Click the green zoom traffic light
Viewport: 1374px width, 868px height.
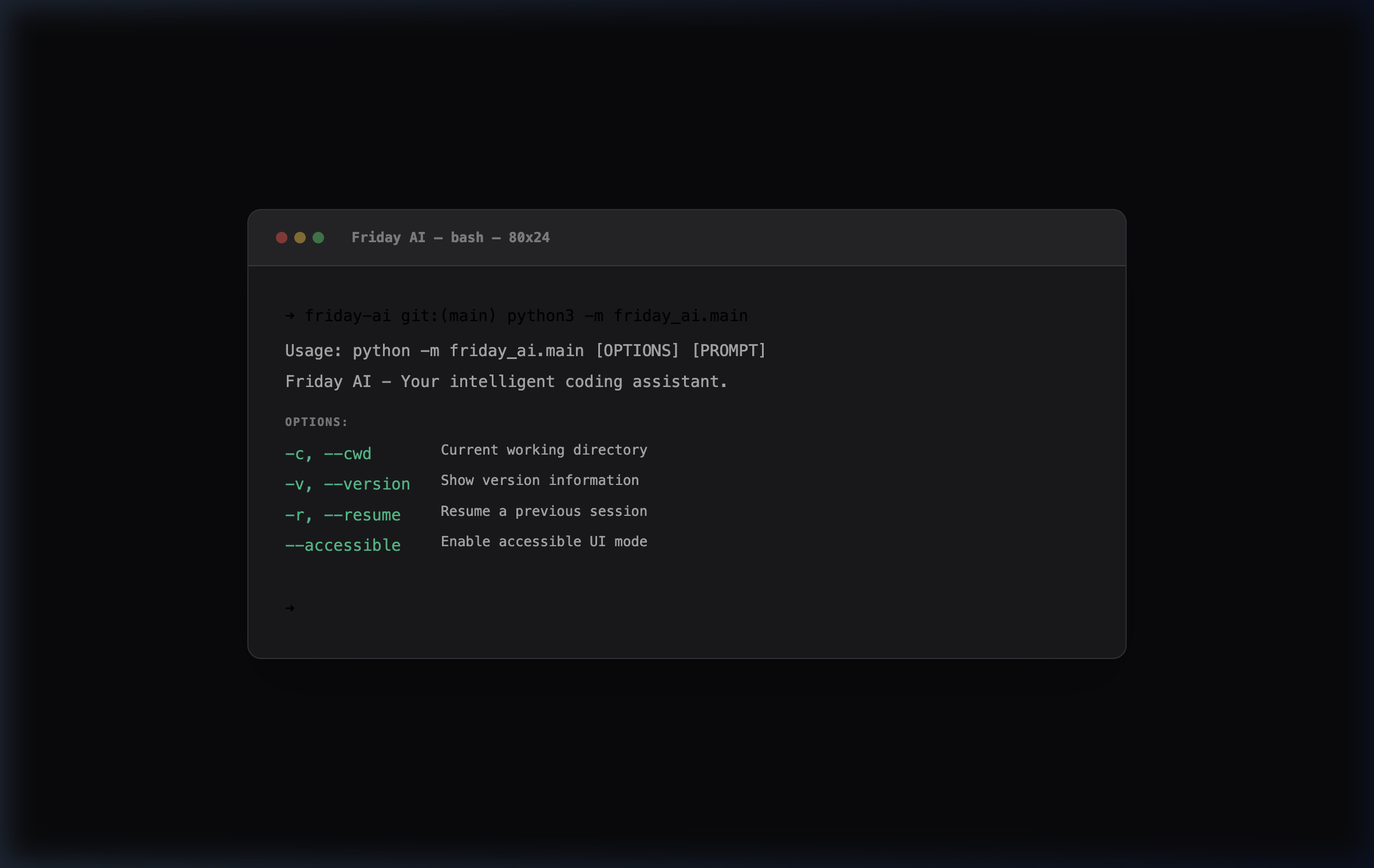coord(318,237)
